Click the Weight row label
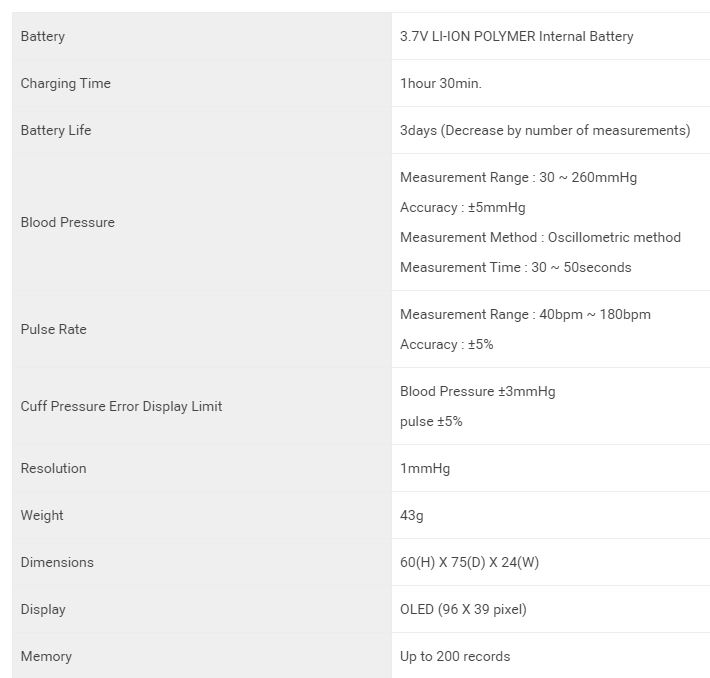This screenshot has width=710, height=678. (42, 515)
